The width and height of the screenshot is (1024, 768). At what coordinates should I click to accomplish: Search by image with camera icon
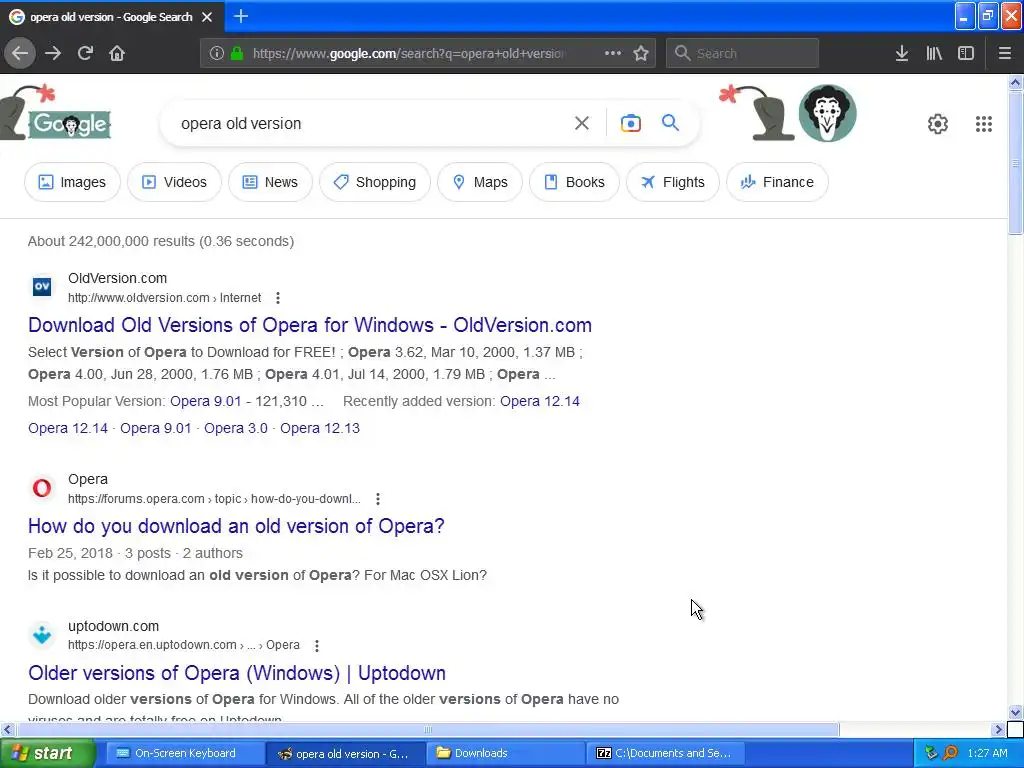631,123
